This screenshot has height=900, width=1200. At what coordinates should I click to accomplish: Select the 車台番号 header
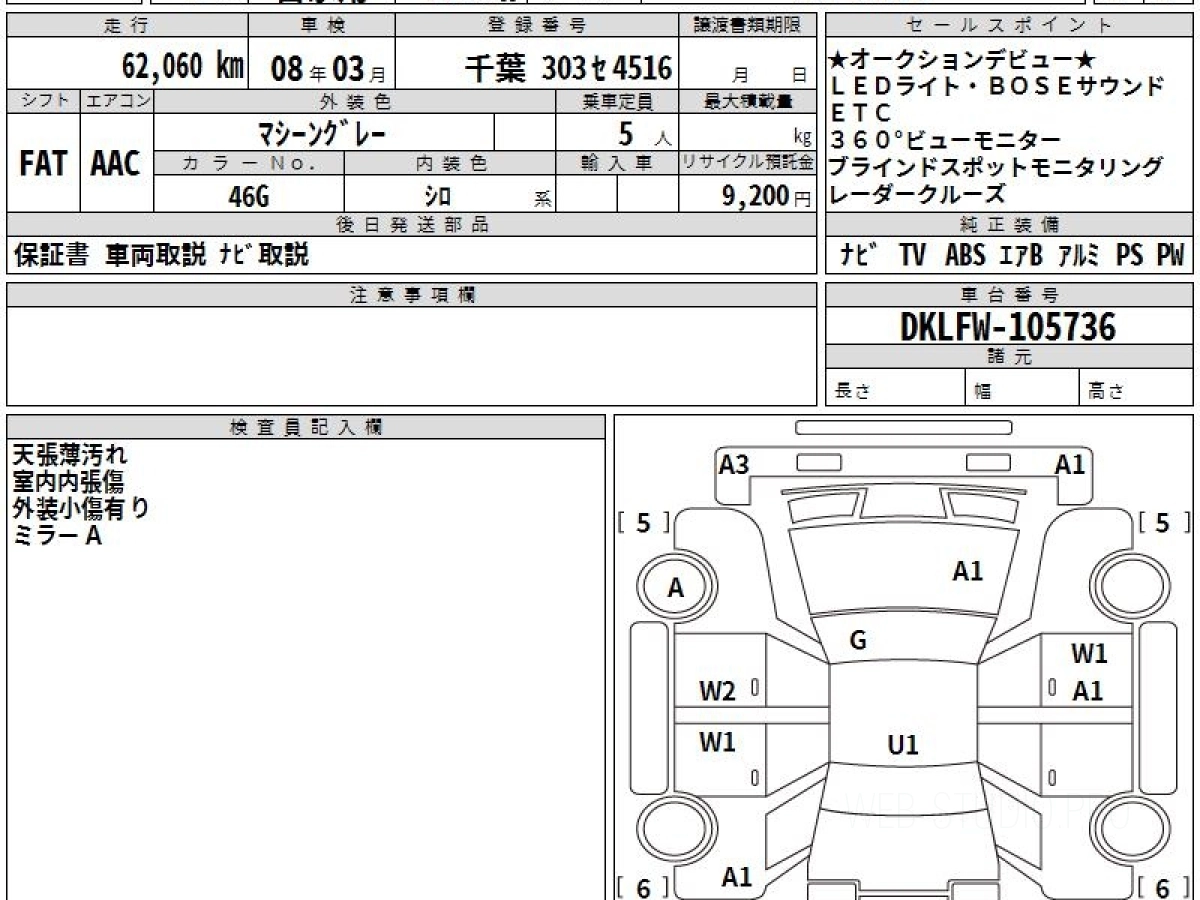tap(1009, 294)
